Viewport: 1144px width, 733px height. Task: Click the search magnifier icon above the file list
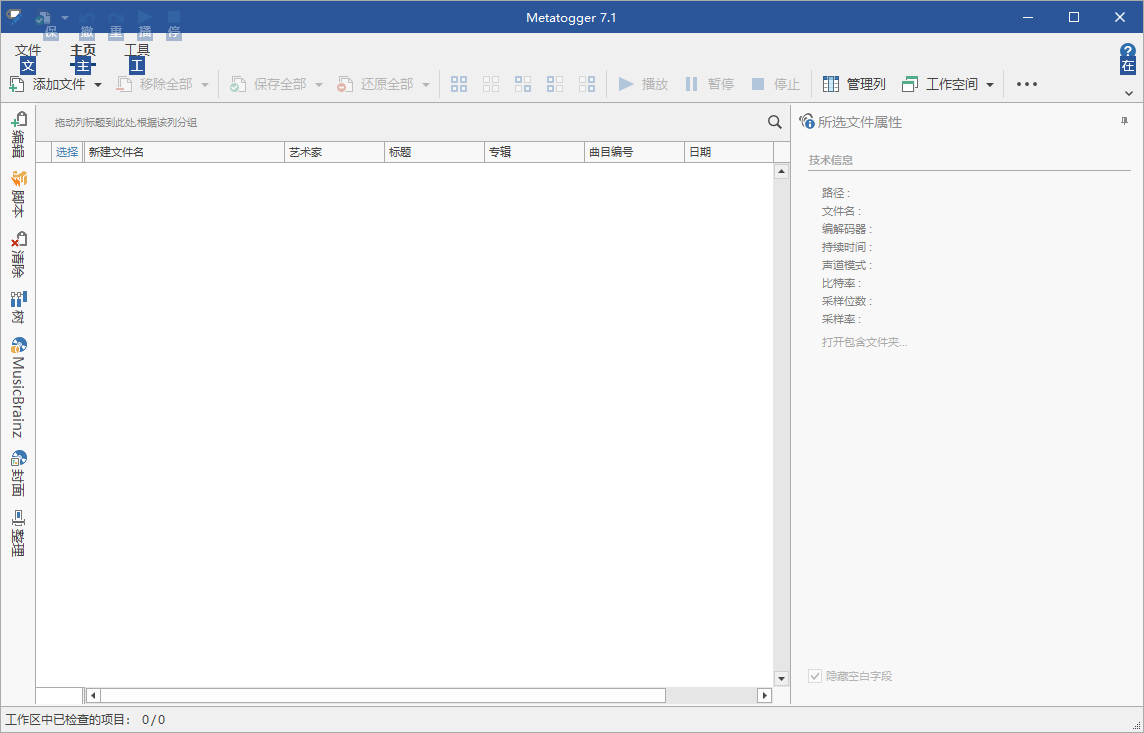coord(774,122)
